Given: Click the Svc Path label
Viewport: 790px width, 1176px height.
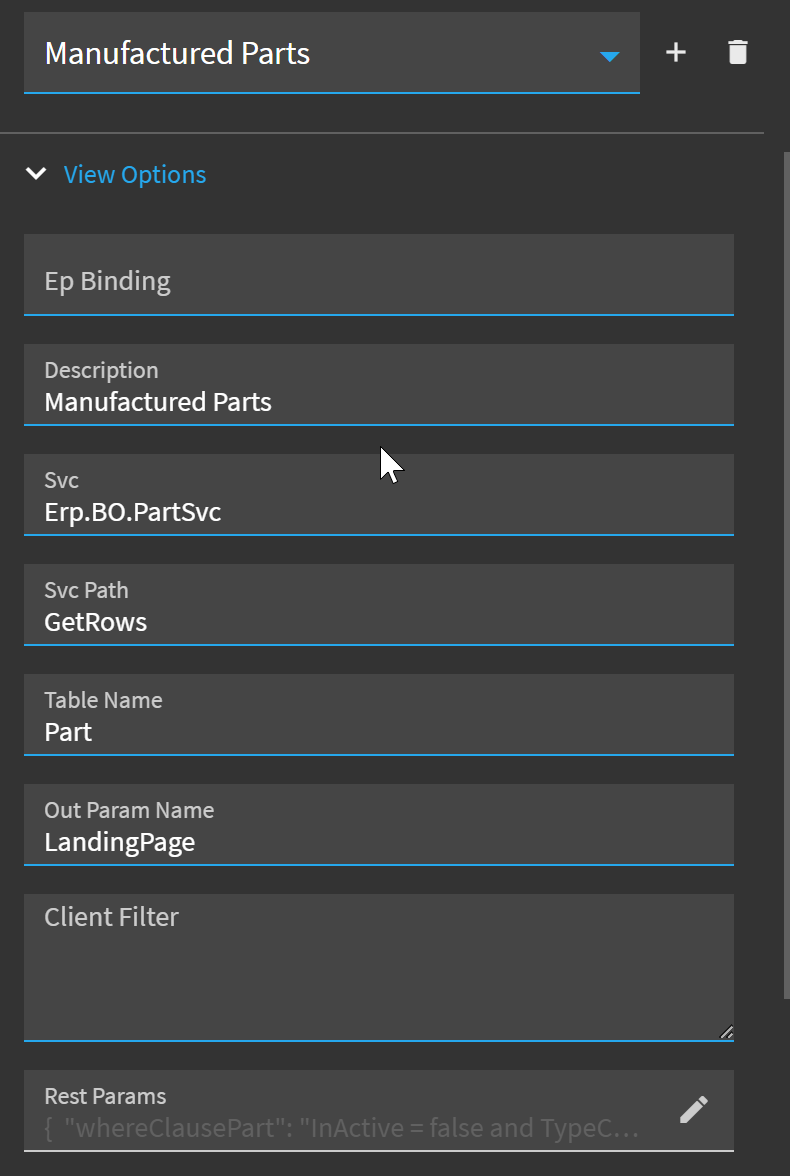Looking at the screenshot, I should pos(86,590).
